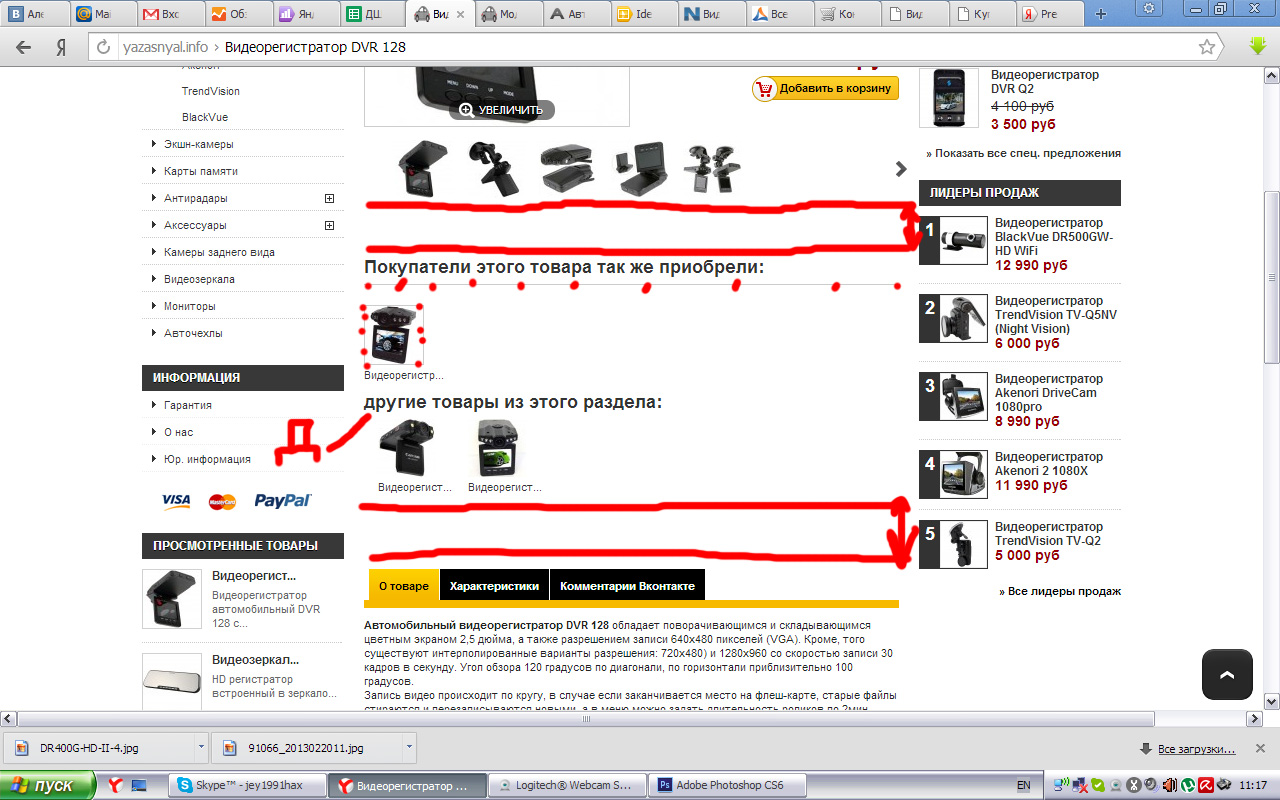Open the TrendVision brand subcategory

pos(211,91)
